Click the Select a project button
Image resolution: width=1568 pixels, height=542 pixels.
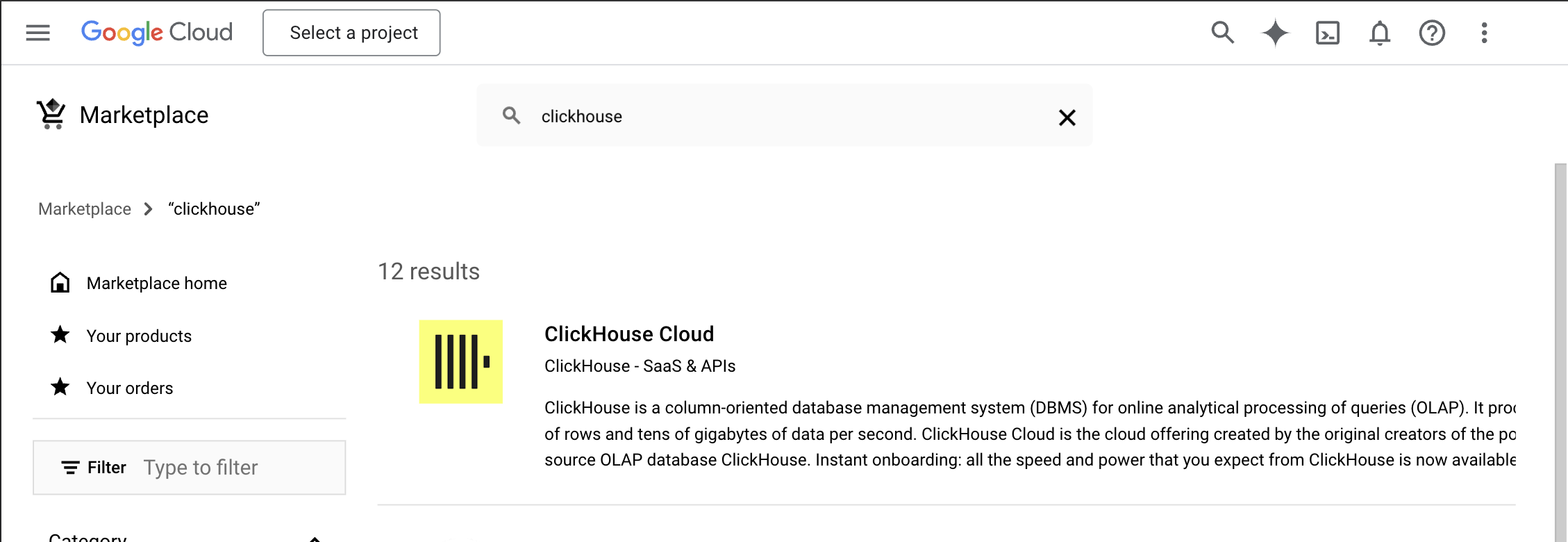click(x=351, y=32)
